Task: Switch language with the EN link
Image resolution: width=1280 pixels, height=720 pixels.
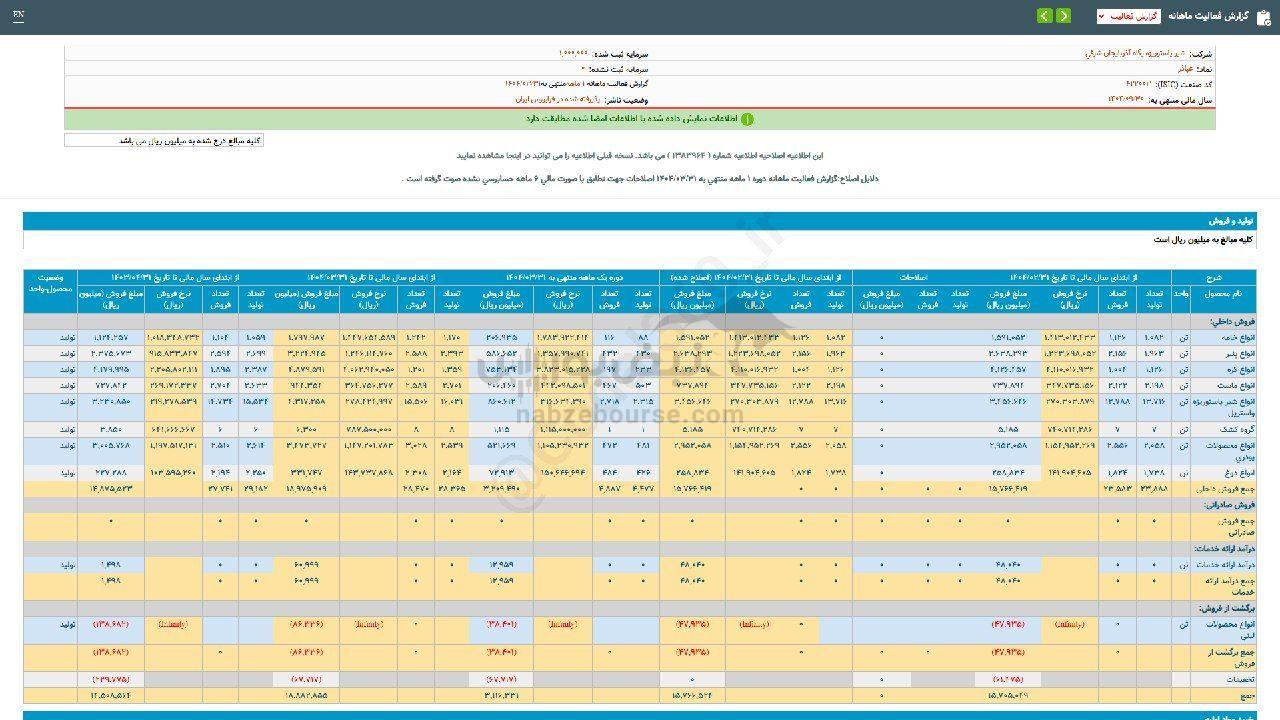Action: 19,16
